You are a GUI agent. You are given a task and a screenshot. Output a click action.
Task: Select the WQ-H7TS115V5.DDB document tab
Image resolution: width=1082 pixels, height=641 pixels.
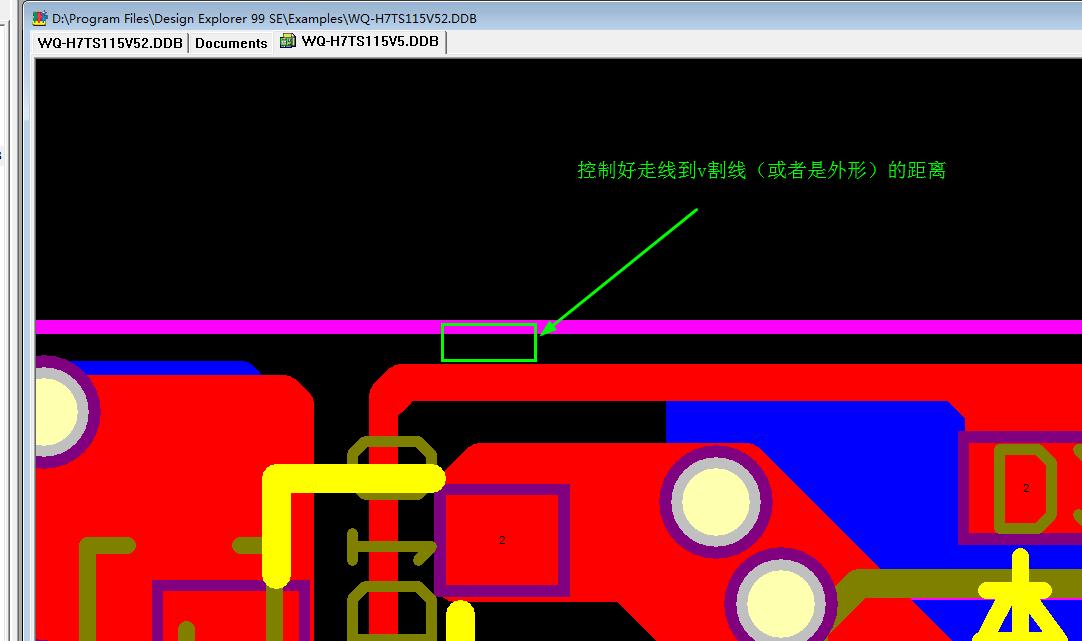[x=360, y=41]
